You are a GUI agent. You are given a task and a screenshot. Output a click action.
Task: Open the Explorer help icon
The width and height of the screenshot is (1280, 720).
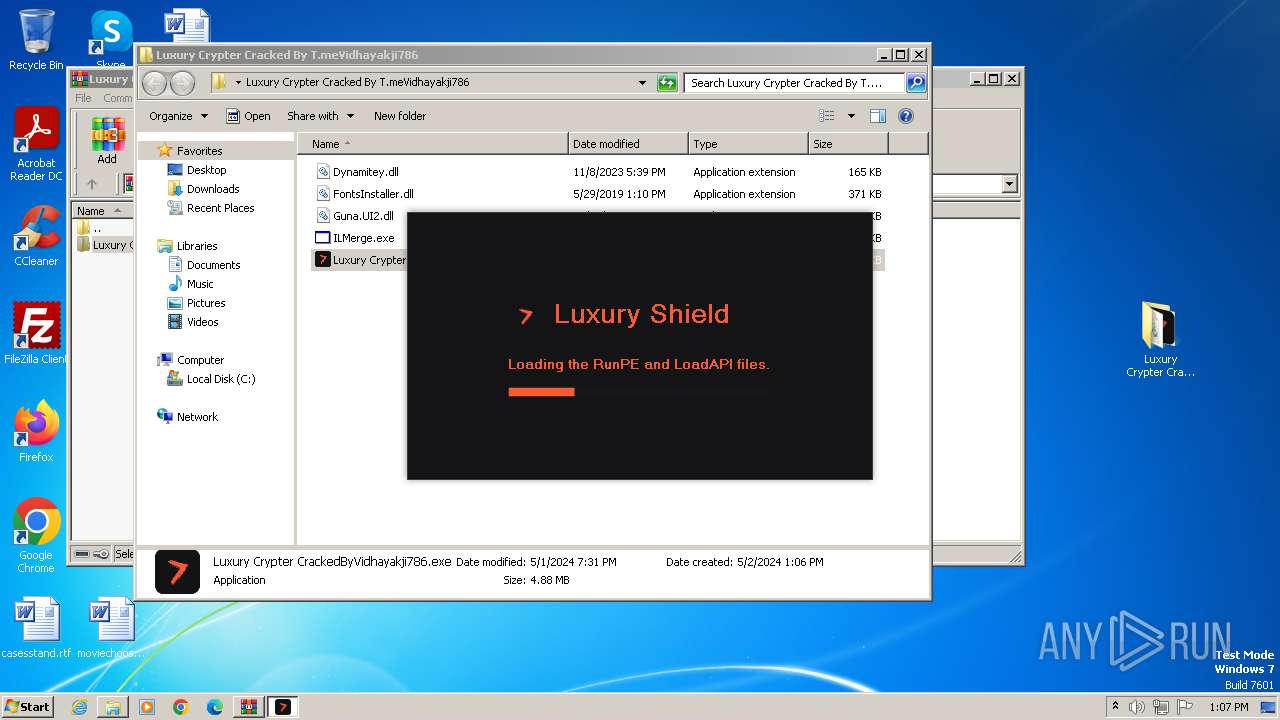[906, 116]
